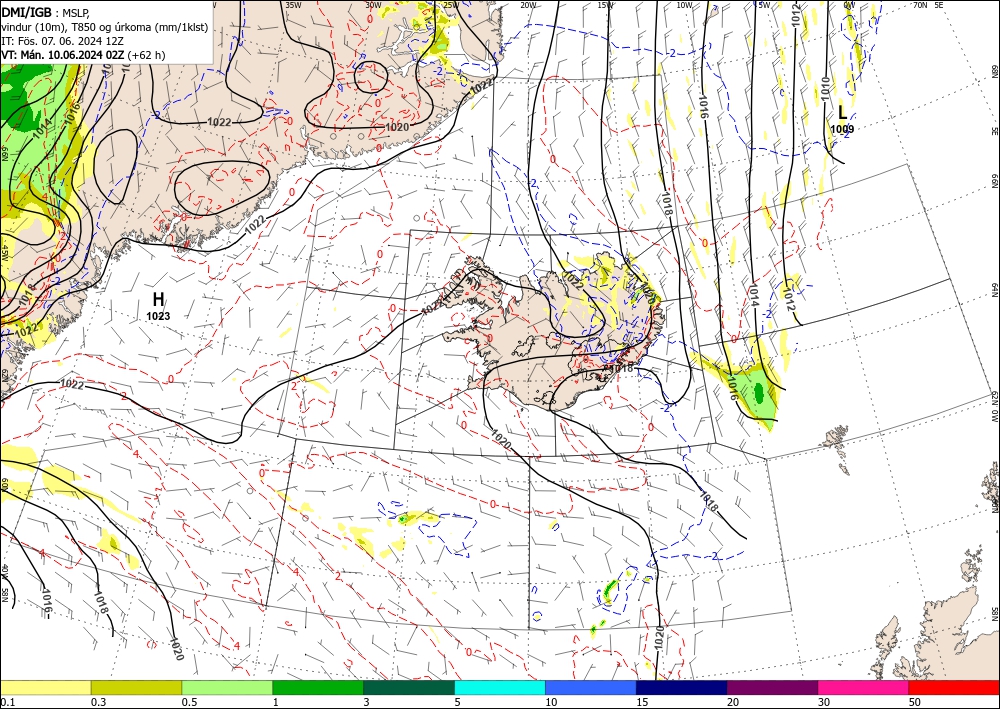Choose the purple 20–30 legend swatch

(772, 687)
